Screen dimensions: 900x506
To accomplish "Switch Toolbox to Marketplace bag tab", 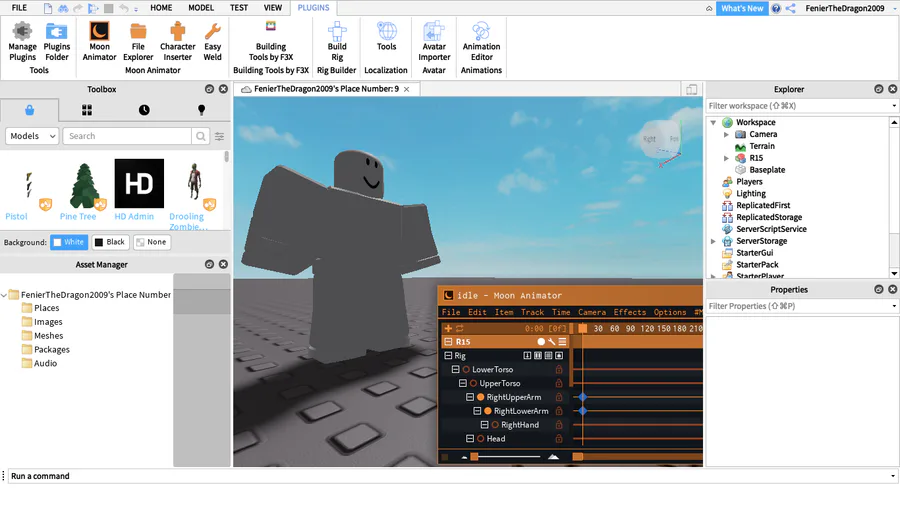I will [29, 110].
